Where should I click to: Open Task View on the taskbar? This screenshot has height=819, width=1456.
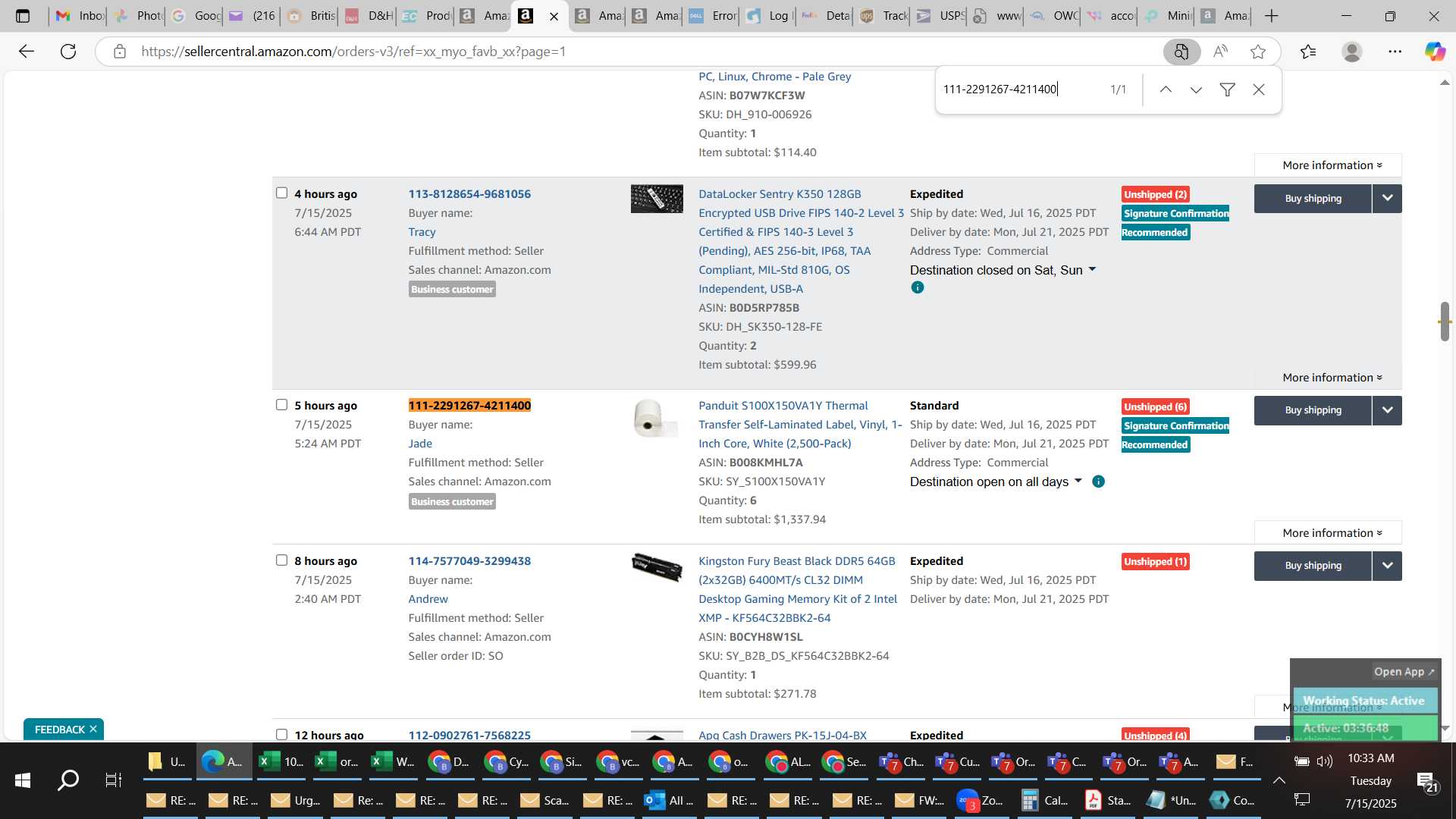pyautogui.click(x=114, y=780)
